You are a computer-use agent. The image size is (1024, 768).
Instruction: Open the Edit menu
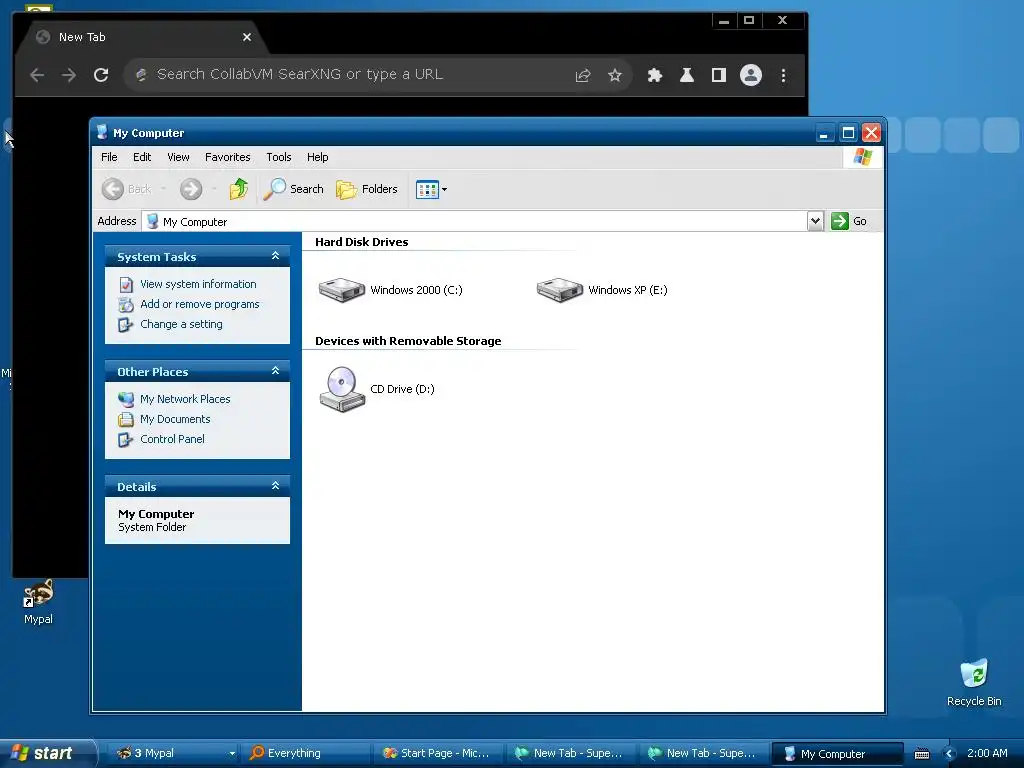[142, 157]
